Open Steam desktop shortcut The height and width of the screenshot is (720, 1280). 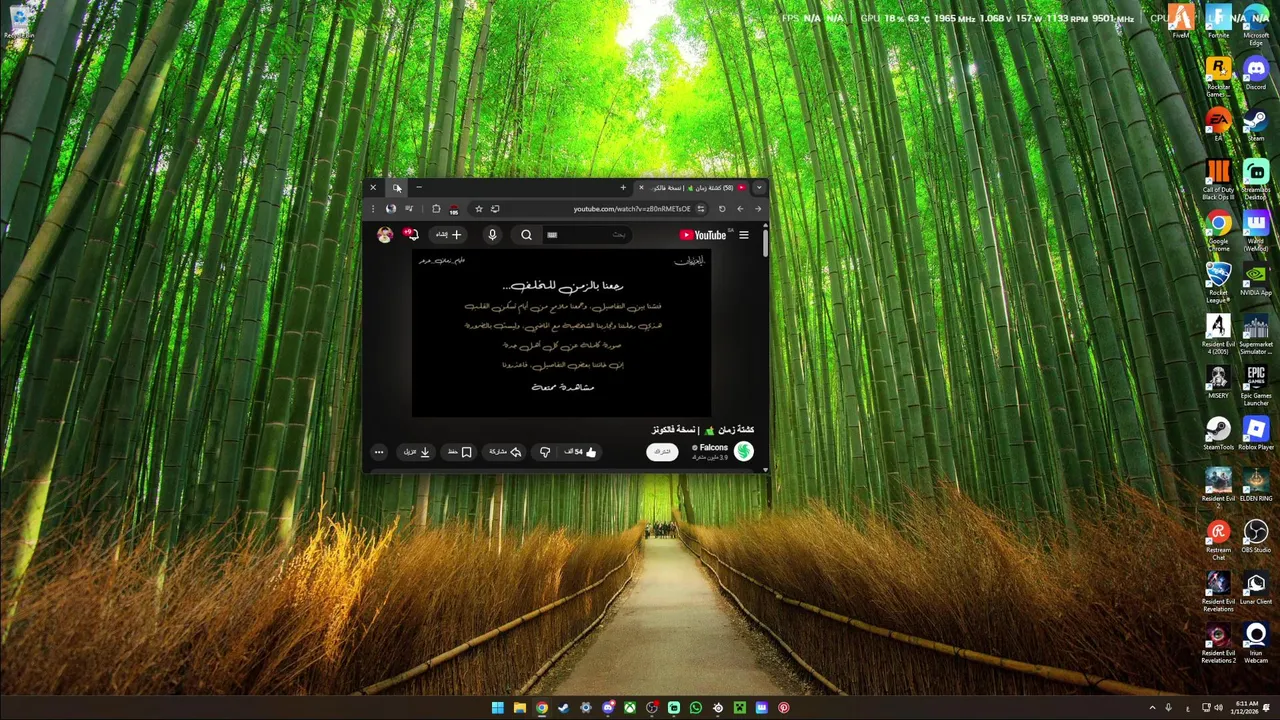coord(1256,125)
